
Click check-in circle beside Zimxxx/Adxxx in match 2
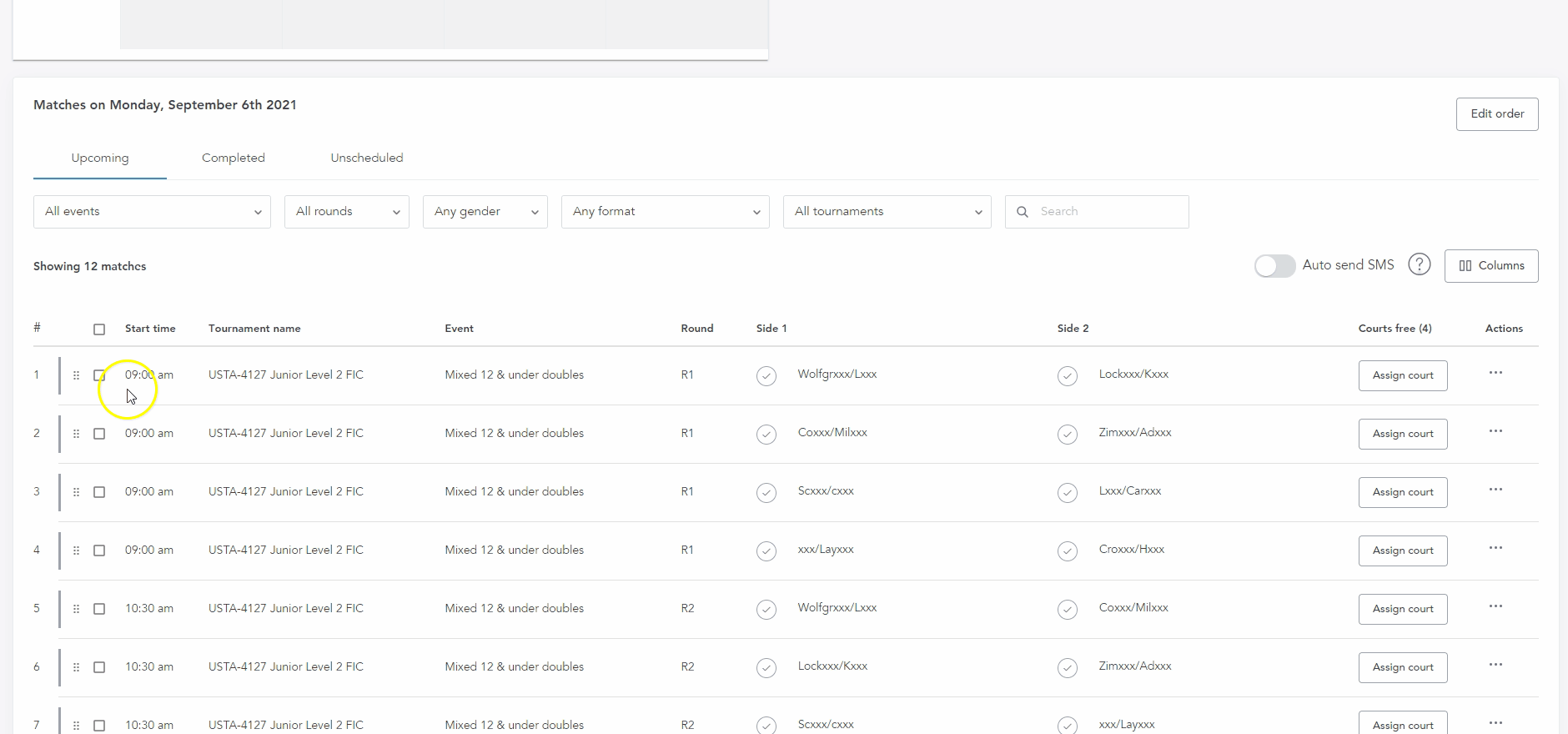pos(1068,435)
